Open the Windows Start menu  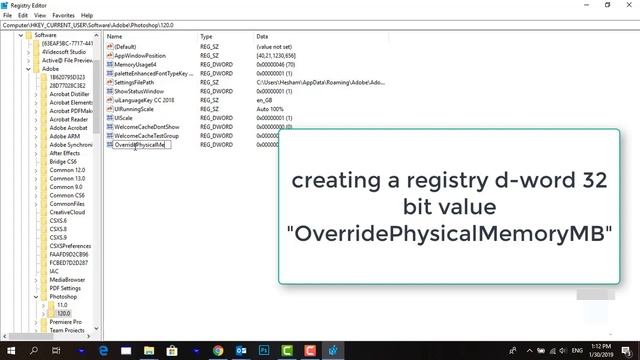click(x=11, y=351)
